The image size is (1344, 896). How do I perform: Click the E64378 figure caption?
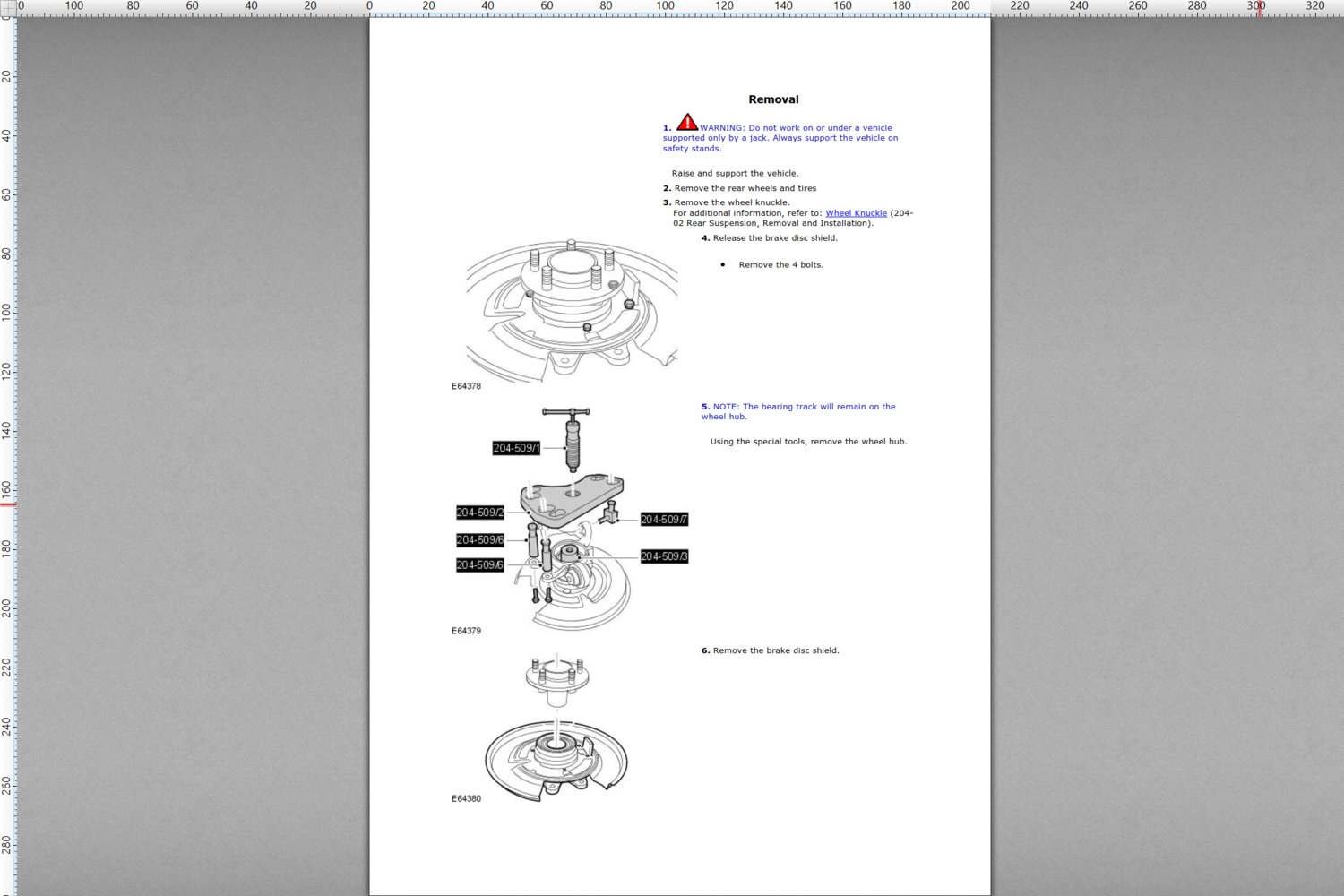466,386
